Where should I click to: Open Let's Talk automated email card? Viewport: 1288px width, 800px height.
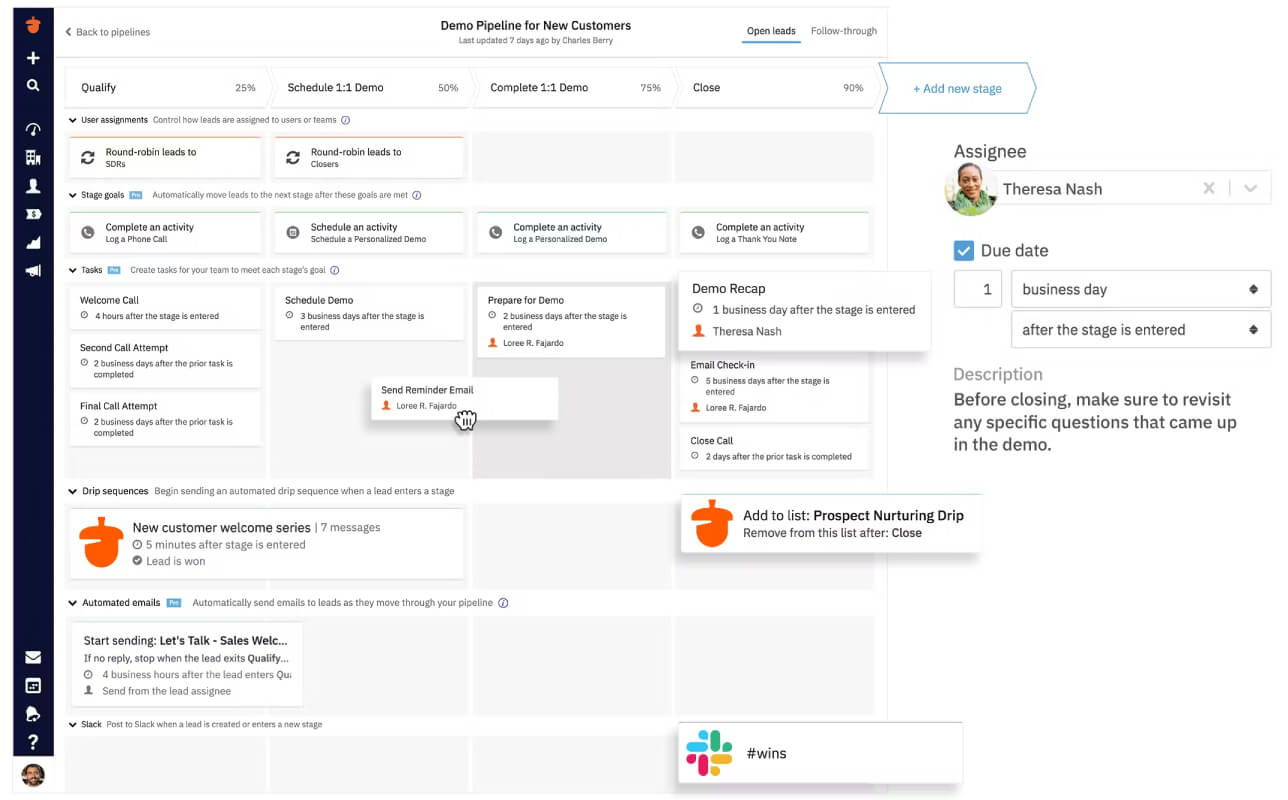coord(186,665)
